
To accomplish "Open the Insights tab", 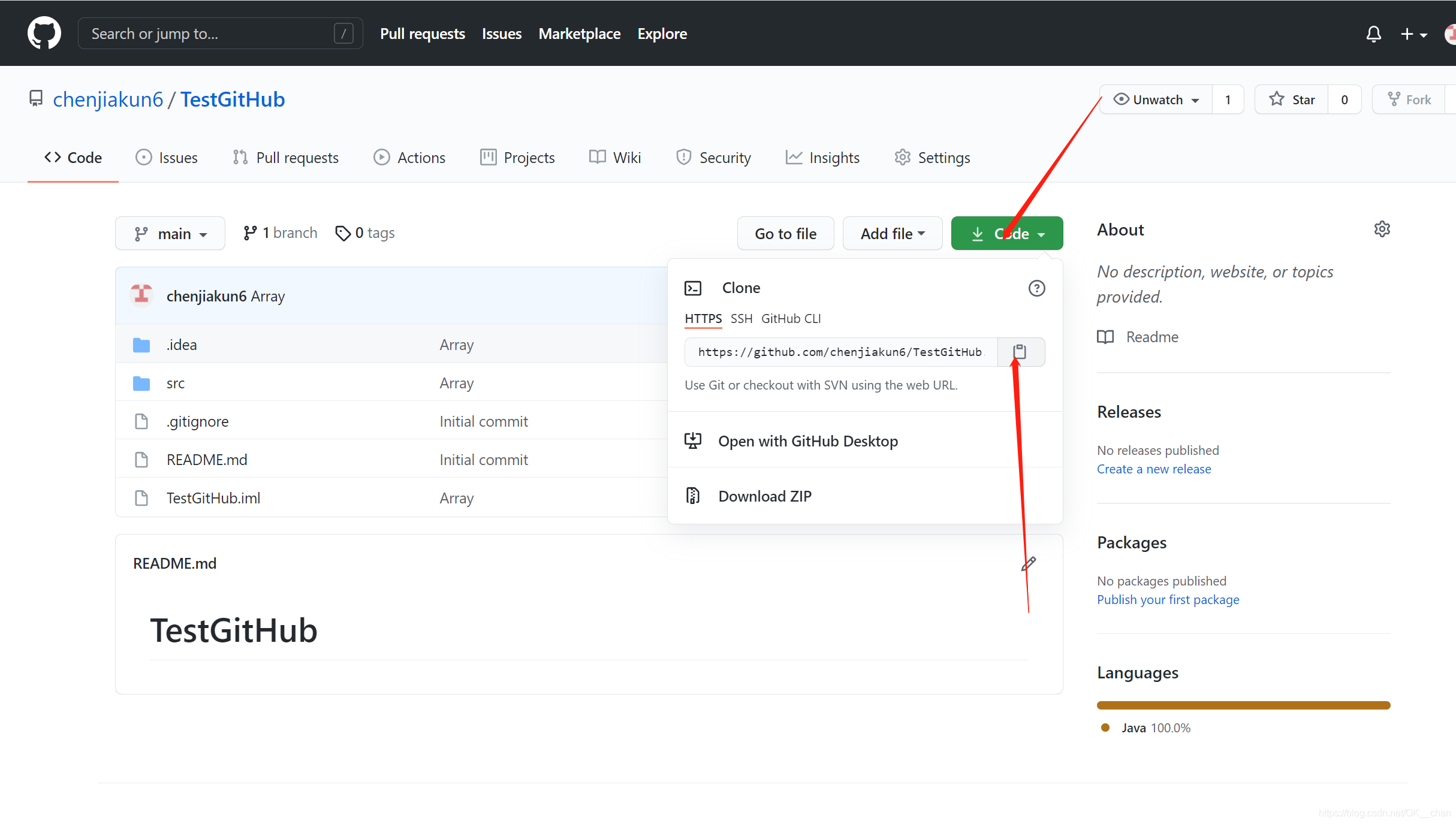I will [x=823, y=158].
